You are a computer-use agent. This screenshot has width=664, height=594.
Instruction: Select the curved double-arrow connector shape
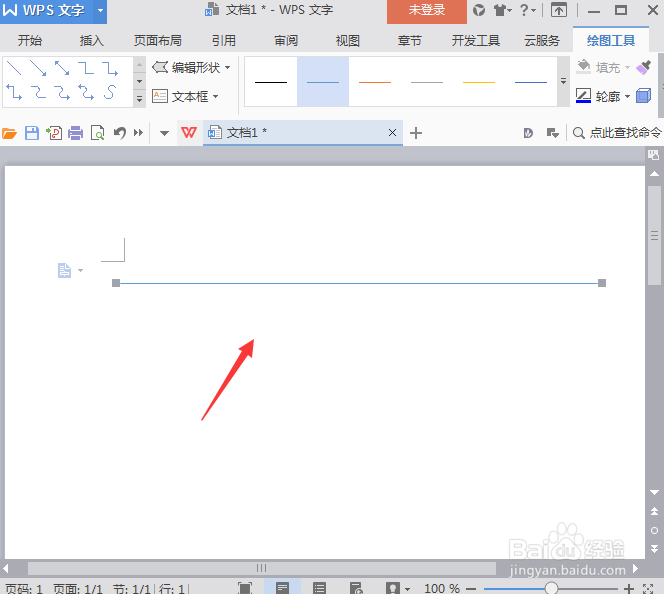(86, 92)
